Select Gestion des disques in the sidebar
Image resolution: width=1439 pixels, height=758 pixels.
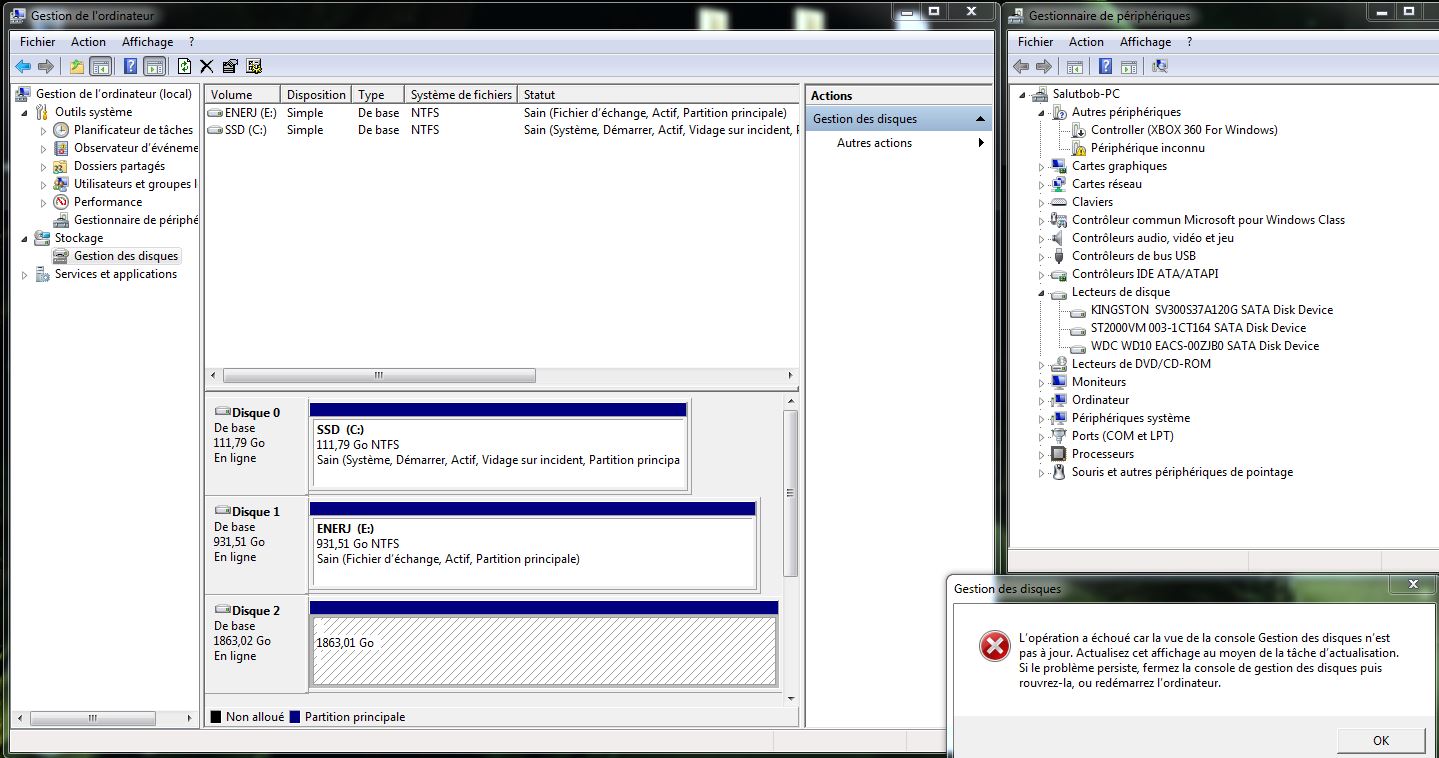click(126, 255)
